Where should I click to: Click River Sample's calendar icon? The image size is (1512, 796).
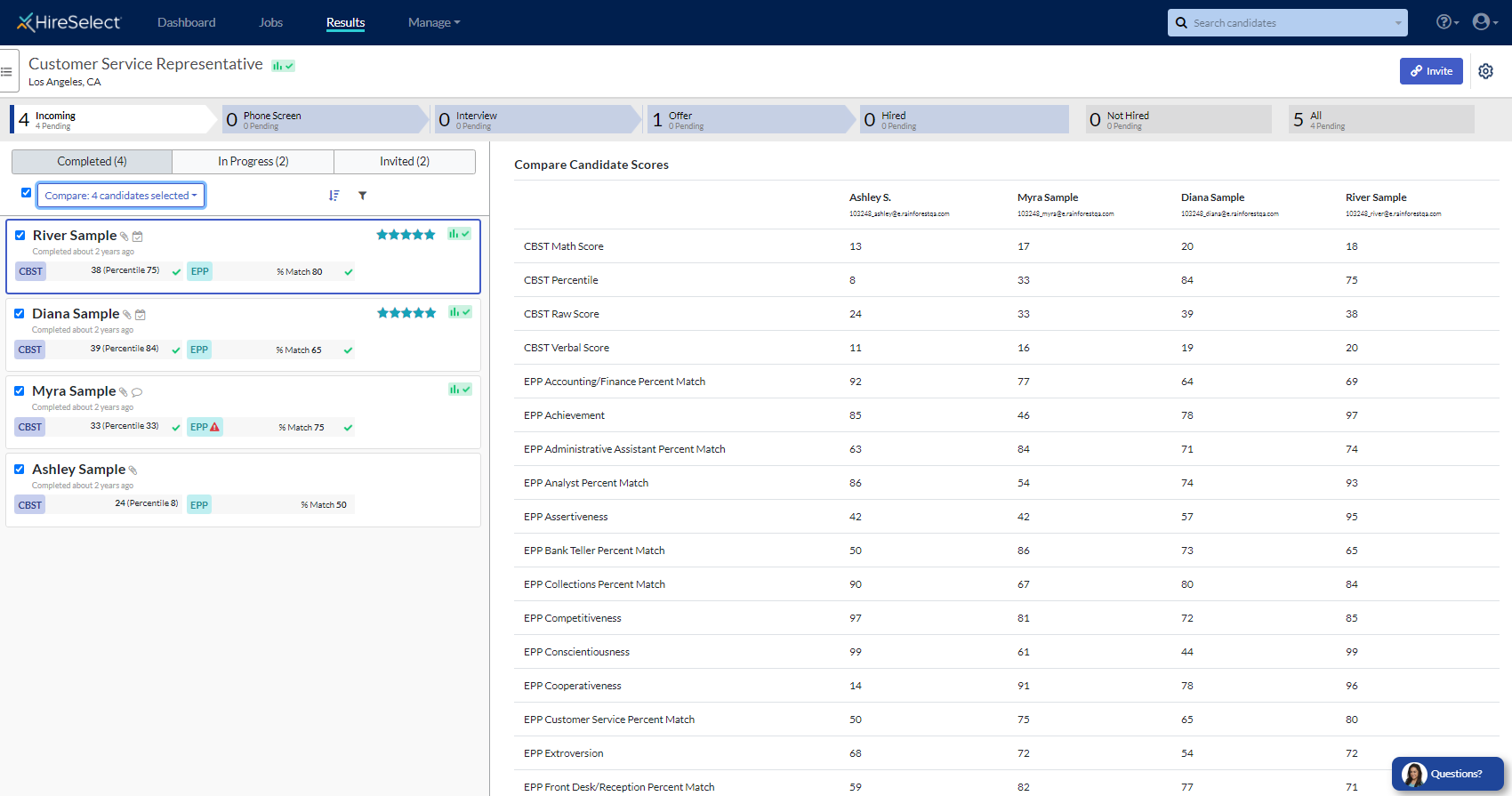pos(138,237)
